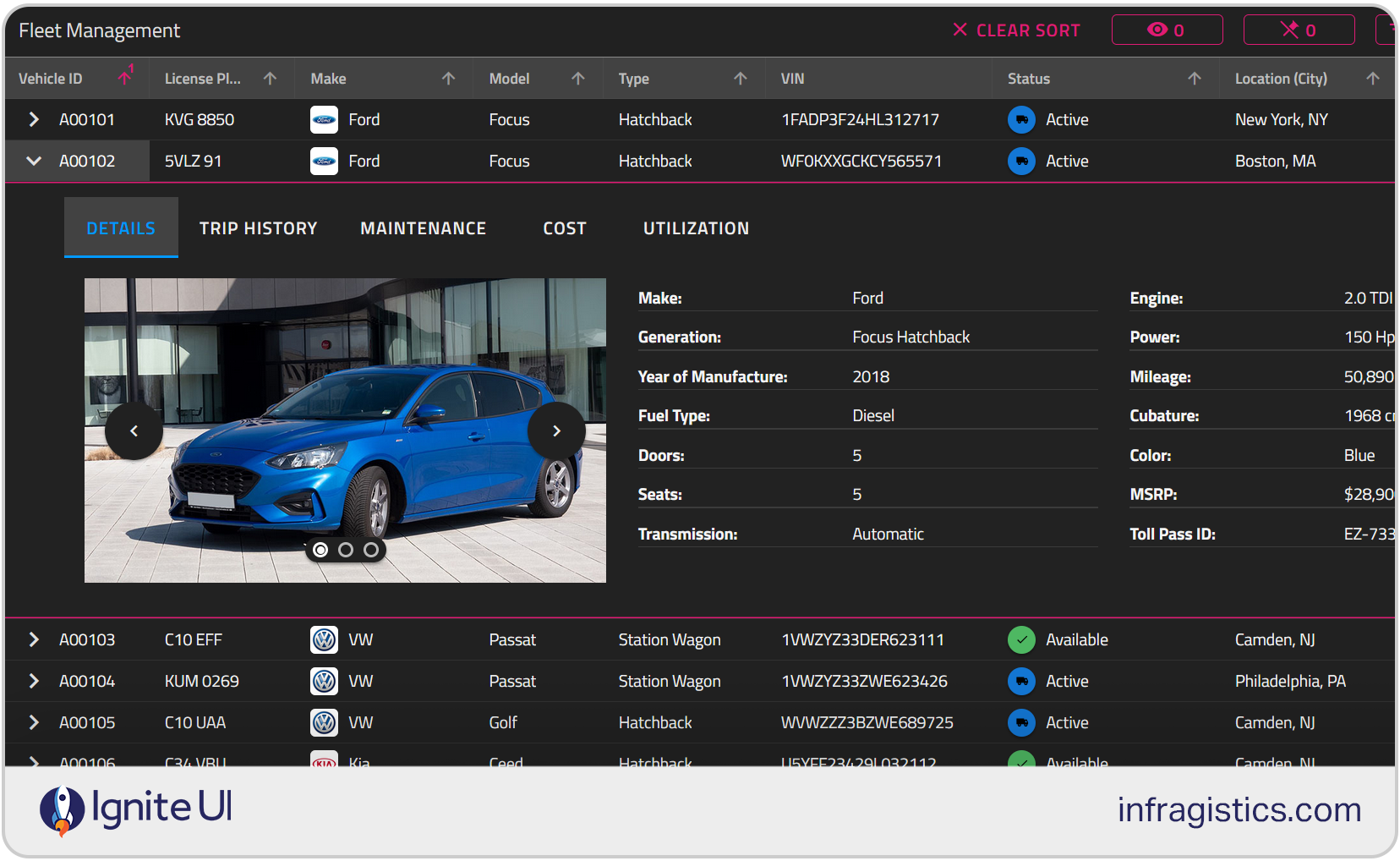Open the pinned columns pin button in the toolbar

[x=1299, y=30]
